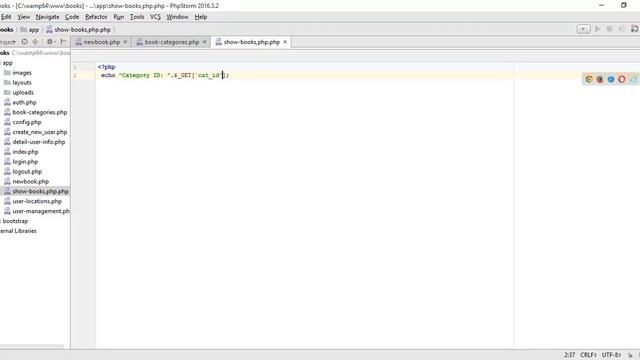Viewport: 640px width, 360px height.
Task: Select book-categories.php in the project tree
Action: 40,112
